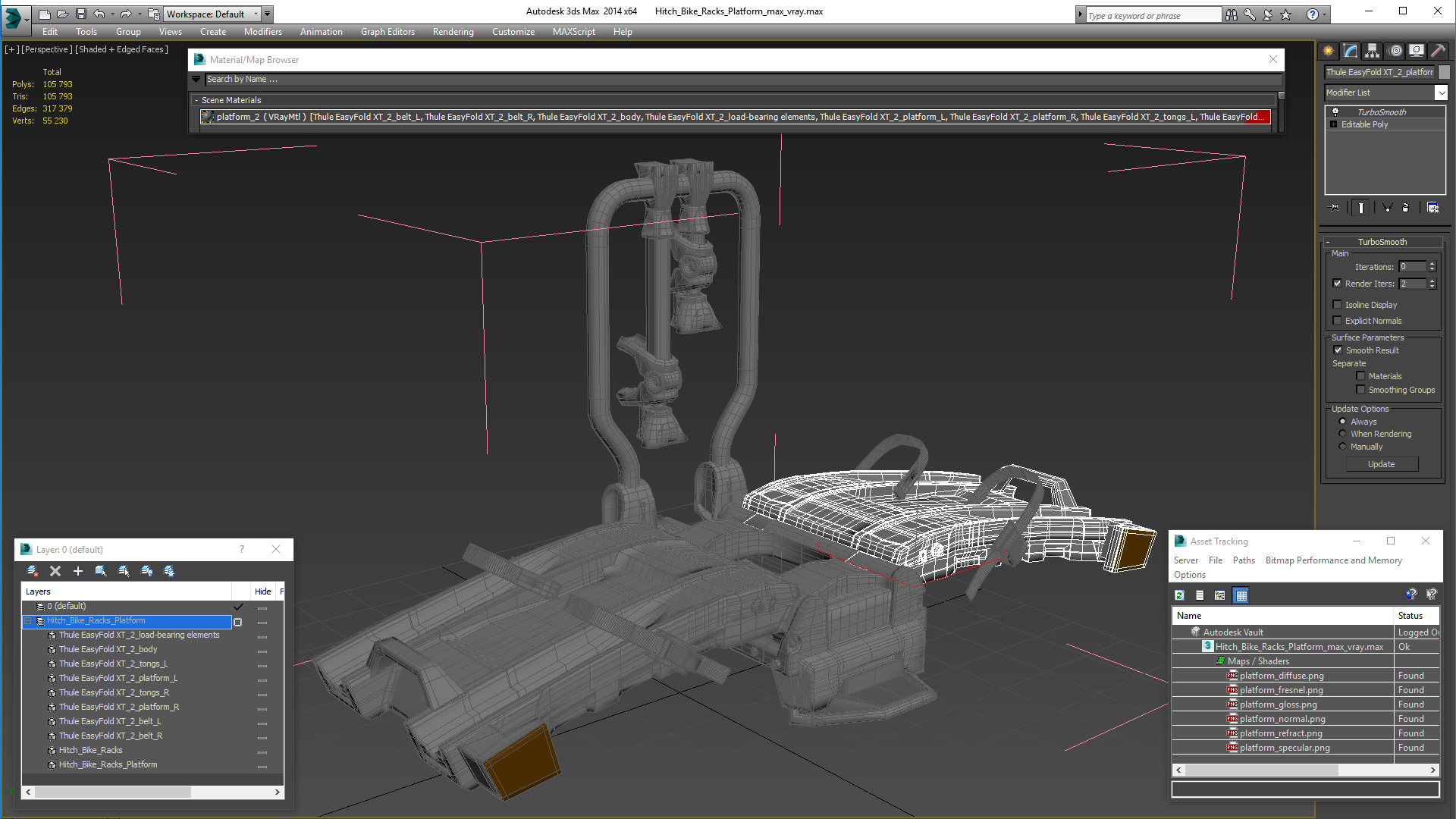Open the MAXScript menu
This screenshot has width=1456, height=819.
(573, 32)
